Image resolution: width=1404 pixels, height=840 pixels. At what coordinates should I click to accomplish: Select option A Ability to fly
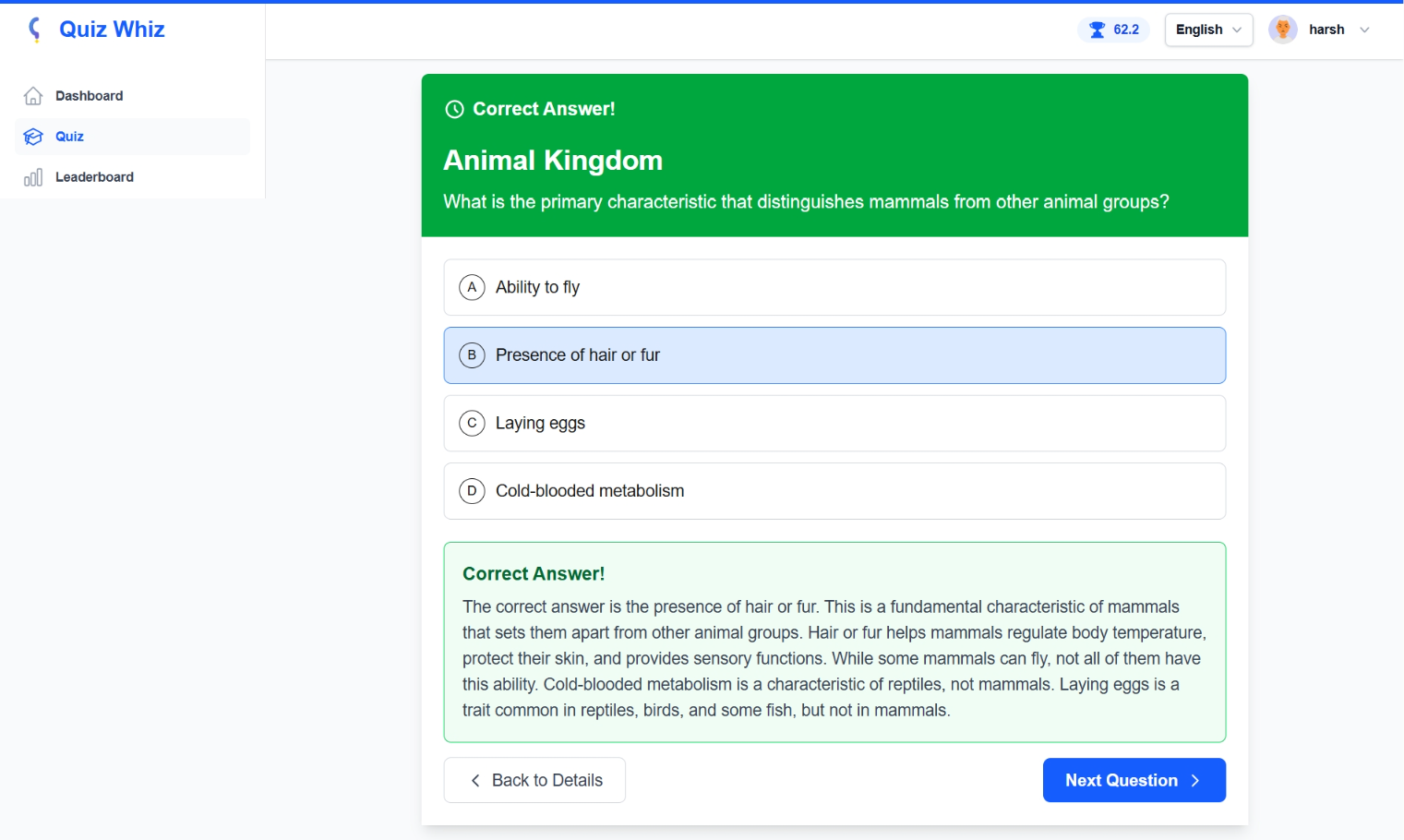coord(834,287)
